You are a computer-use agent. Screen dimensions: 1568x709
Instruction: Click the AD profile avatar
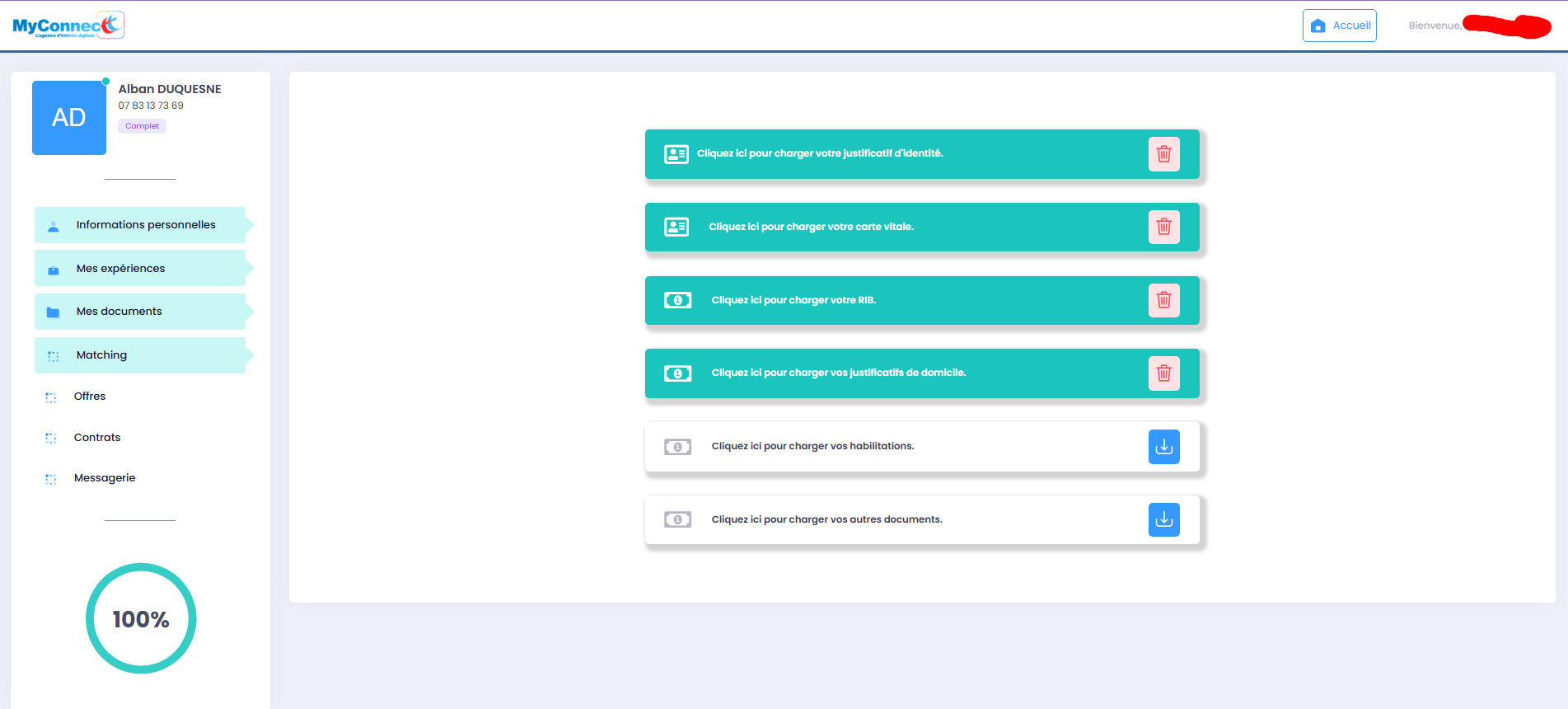coord(69,118)
